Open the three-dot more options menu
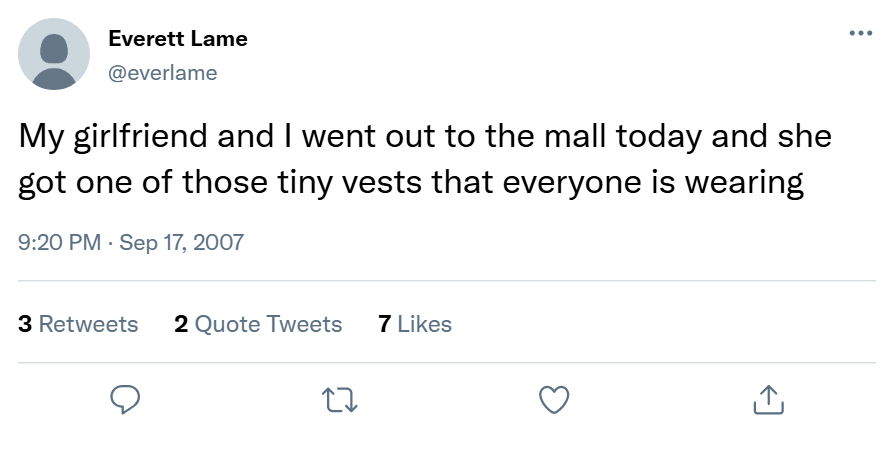Image resolution: width=894 pixels, height=454 pixels. pos(860,33)
